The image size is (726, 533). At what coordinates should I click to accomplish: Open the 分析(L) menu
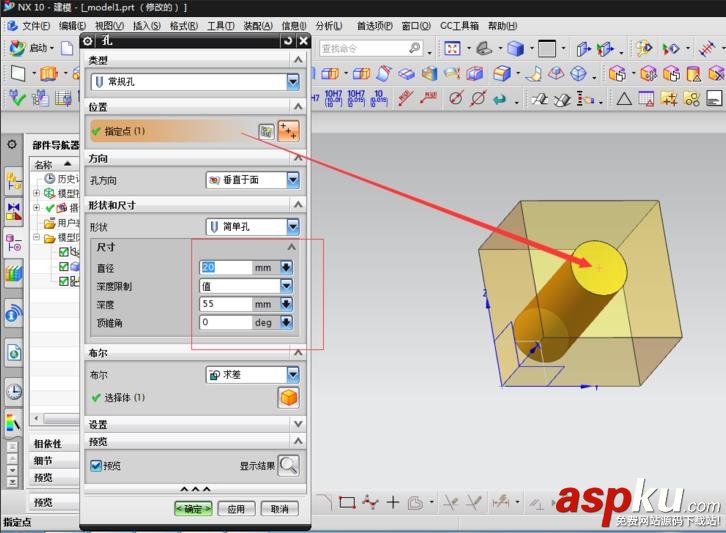point(329,26)
